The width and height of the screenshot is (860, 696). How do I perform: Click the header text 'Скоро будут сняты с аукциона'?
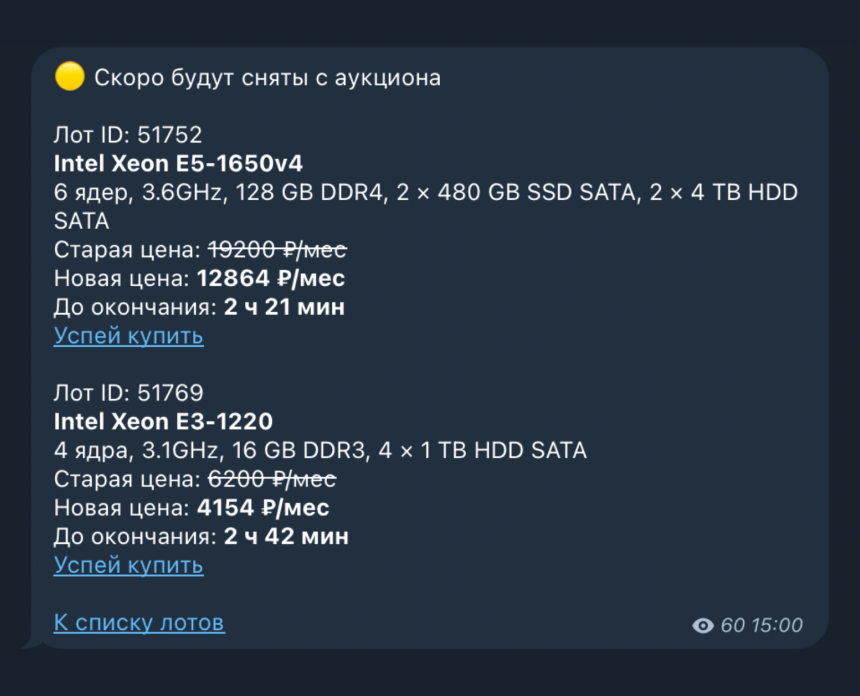click(268, 76)
